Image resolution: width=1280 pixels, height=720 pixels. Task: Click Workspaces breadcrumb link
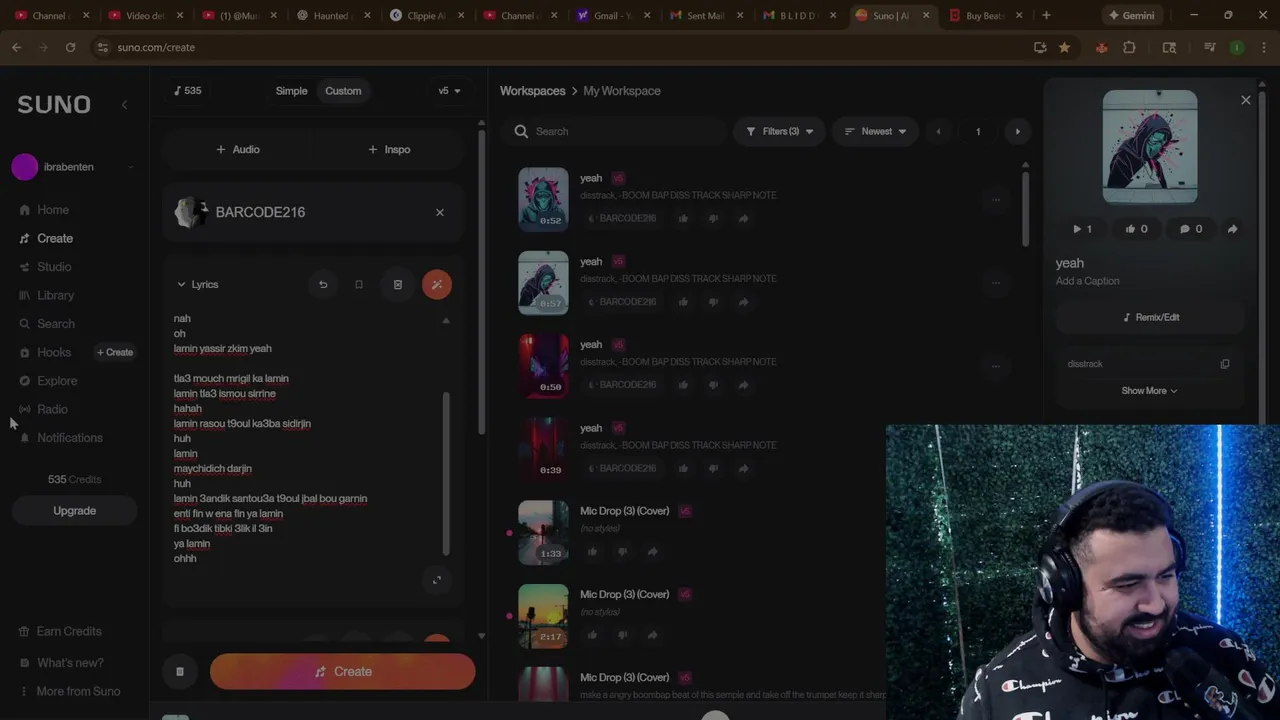tap(533, 91)
